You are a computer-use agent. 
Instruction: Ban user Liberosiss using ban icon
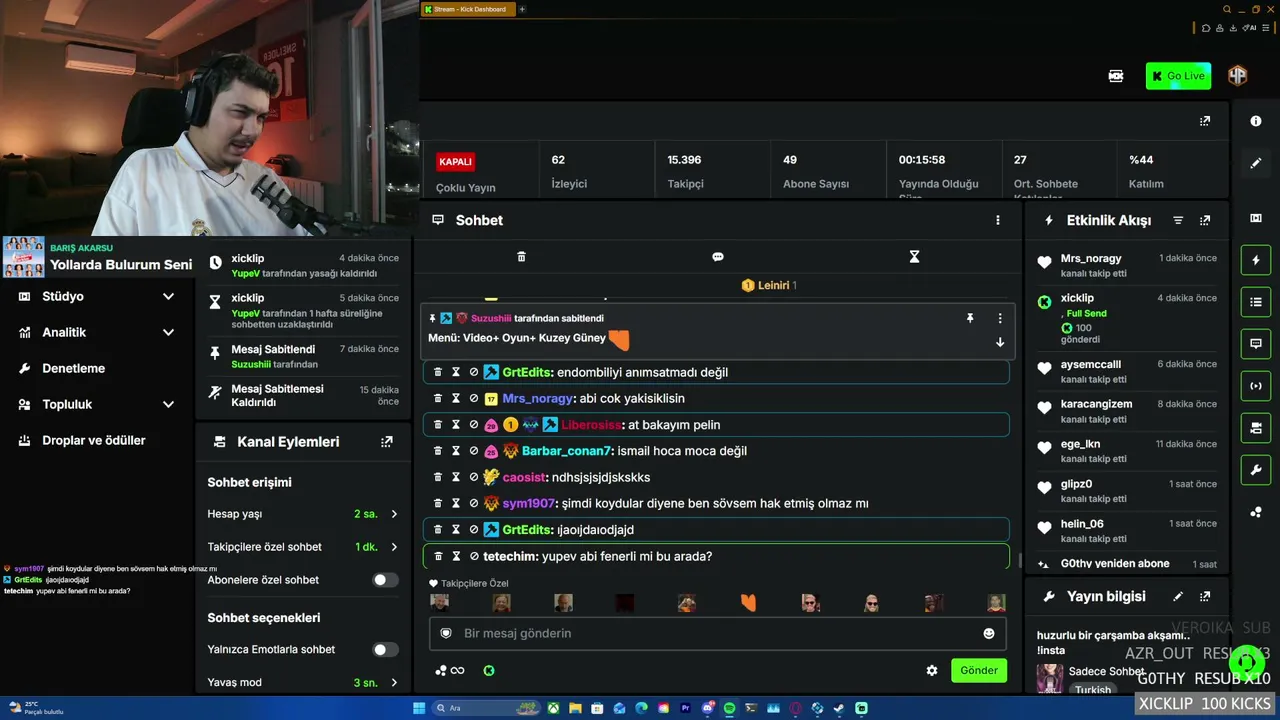pos(474,425)
